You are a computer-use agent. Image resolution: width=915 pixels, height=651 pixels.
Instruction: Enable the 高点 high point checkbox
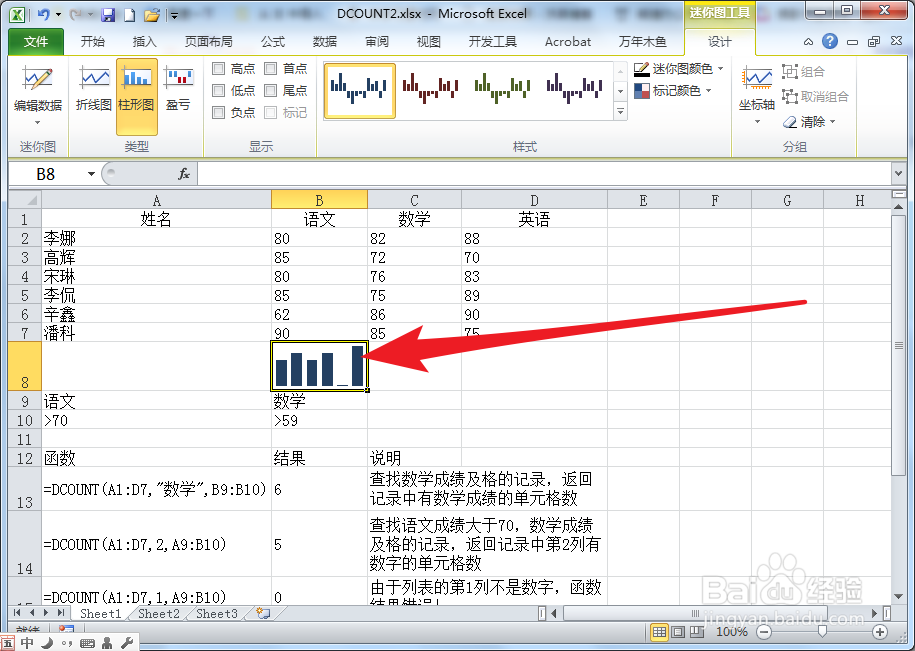click(x=218, y=69)
